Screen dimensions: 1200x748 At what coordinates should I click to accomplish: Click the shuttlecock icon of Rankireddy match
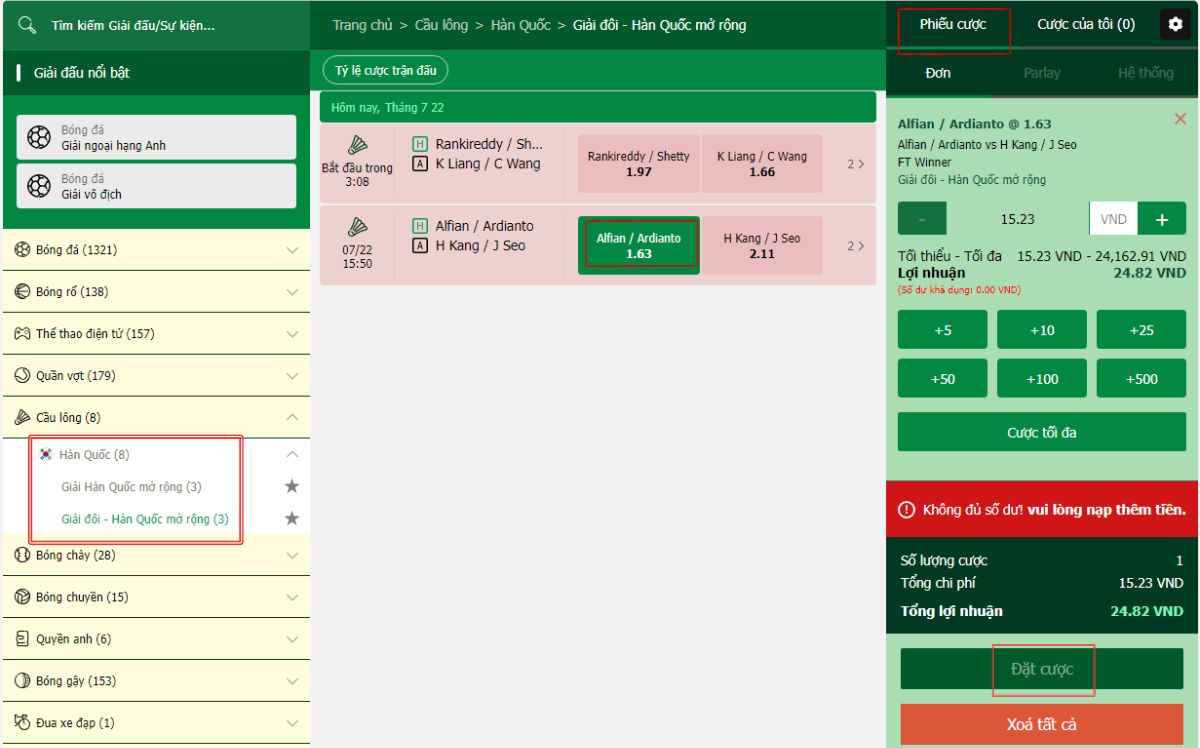pyautogui.click(x=357, y=146)
